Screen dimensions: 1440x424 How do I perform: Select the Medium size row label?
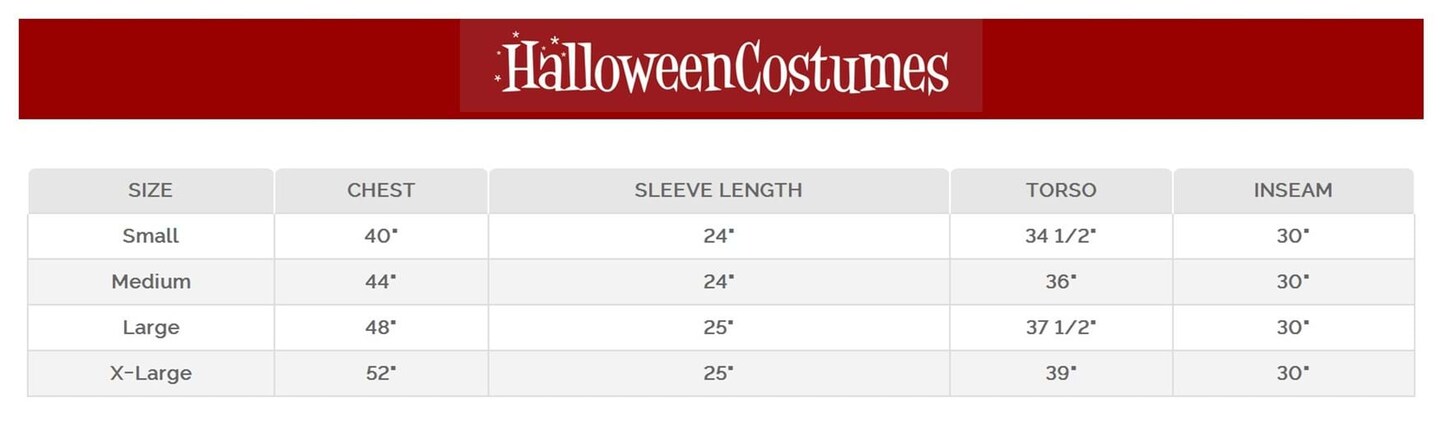click(150, 282)
